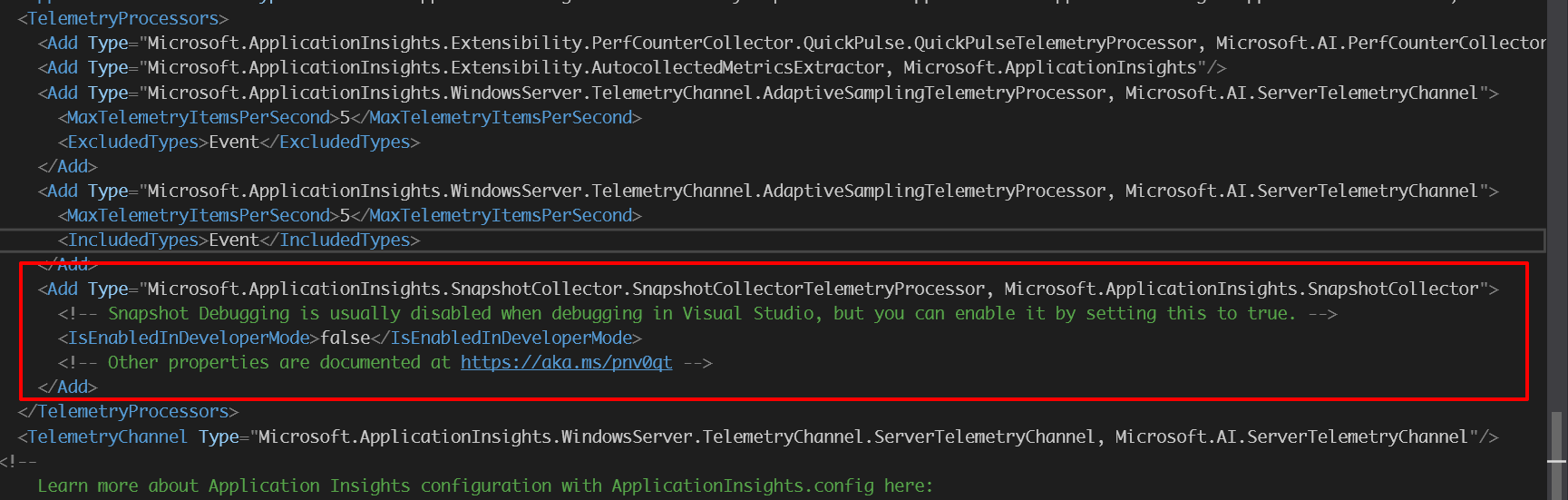Click the AutocollectedMetricsExtractor type string

[673, 67]
